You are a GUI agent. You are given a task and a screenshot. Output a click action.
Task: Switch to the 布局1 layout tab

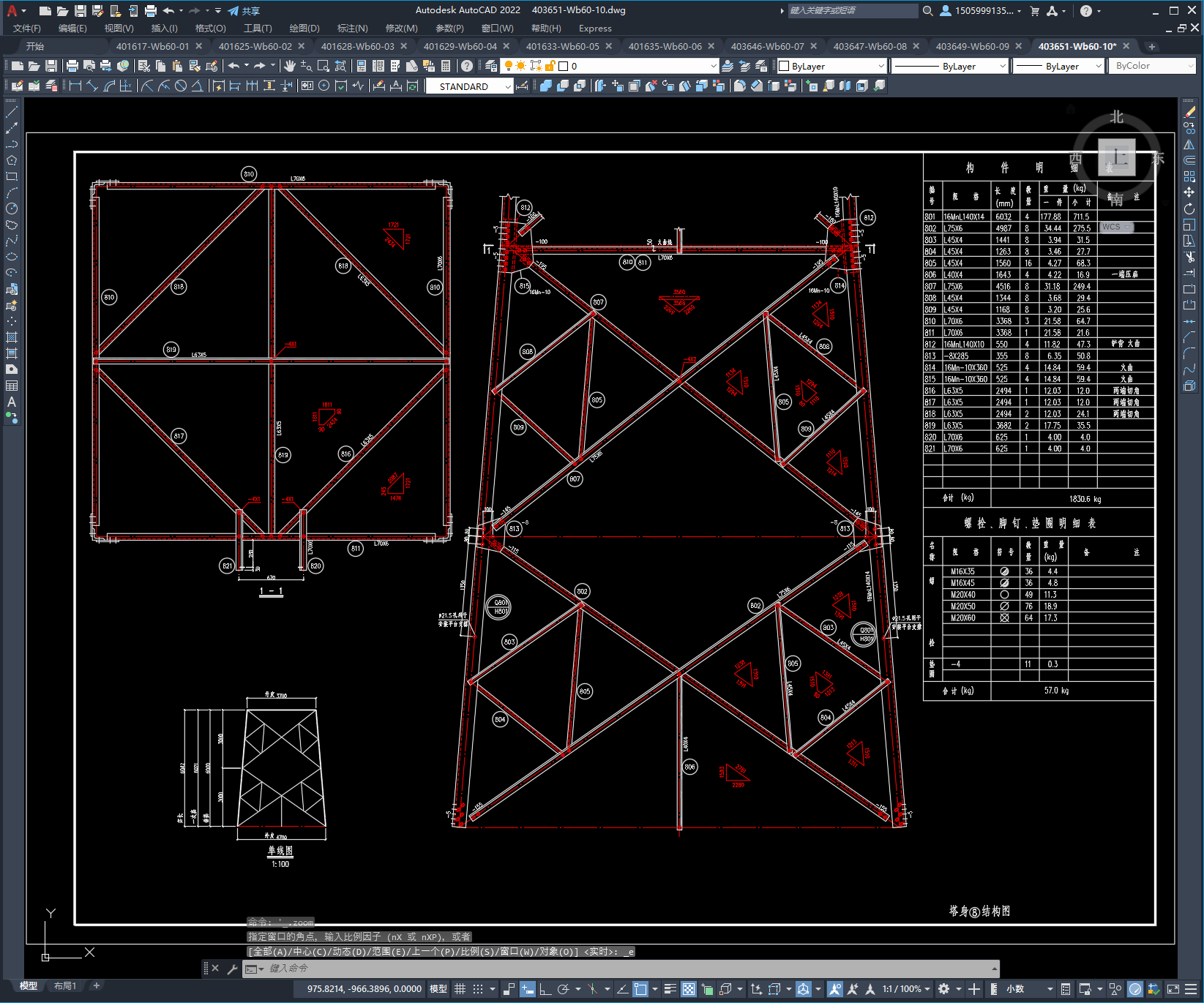[64, 985]
